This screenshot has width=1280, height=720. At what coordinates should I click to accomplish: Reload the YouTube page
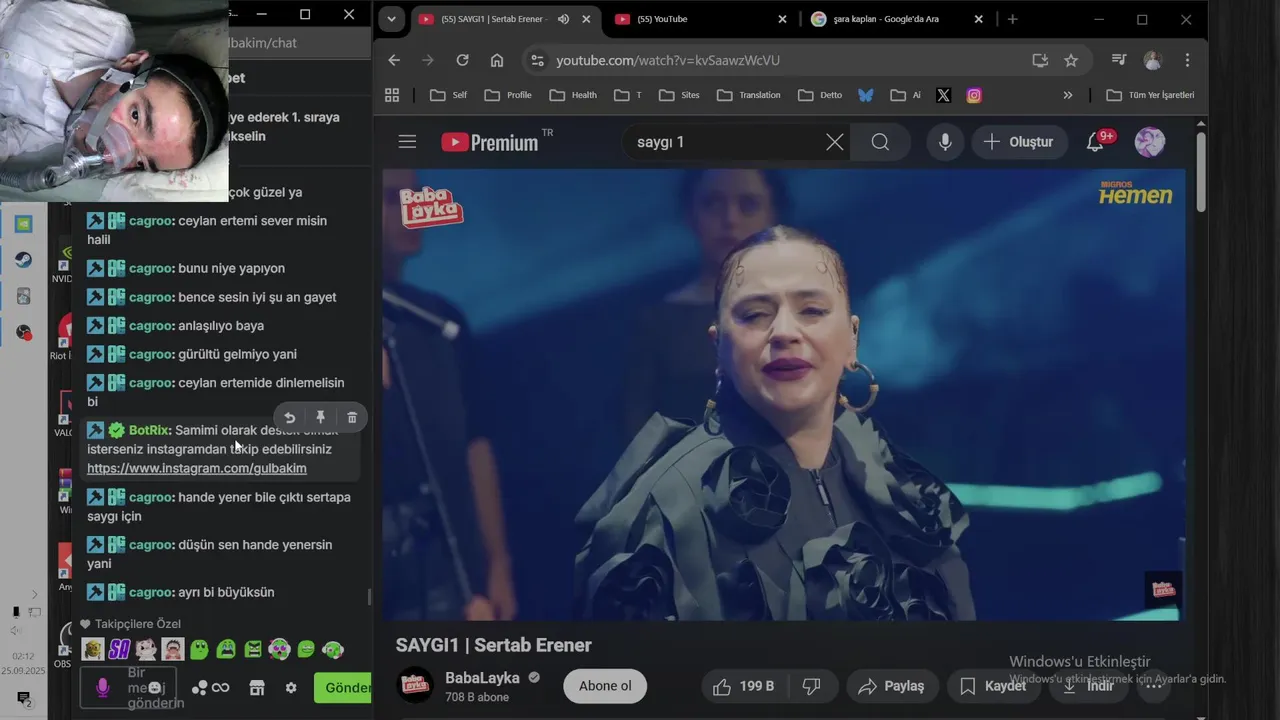[462, 60]
